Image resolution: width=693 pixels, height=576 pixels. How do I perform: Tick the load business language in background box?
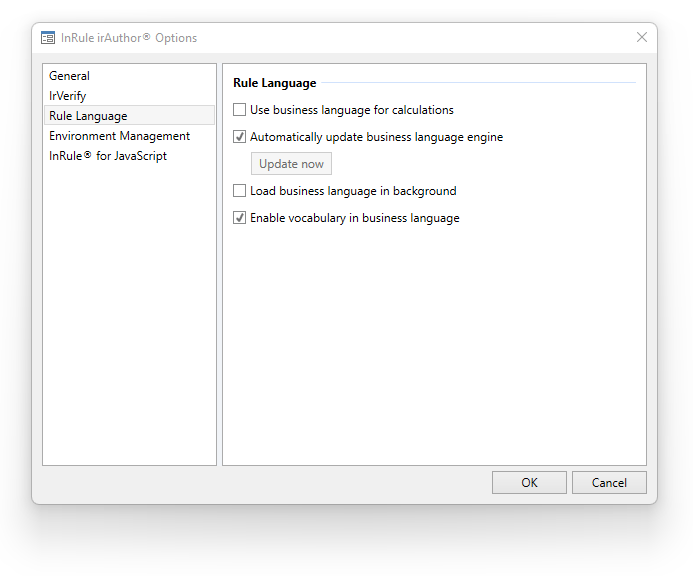click(x=240, y=191)
